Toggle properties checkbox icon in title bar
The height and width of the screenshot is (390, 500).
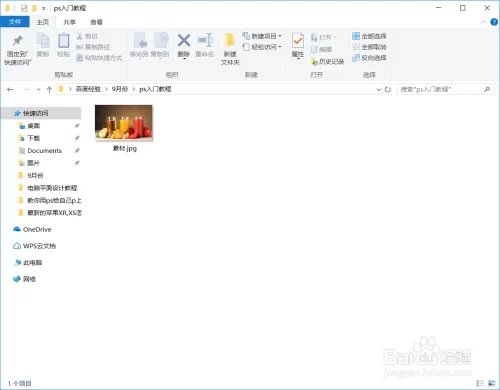(x=24, y=8)
